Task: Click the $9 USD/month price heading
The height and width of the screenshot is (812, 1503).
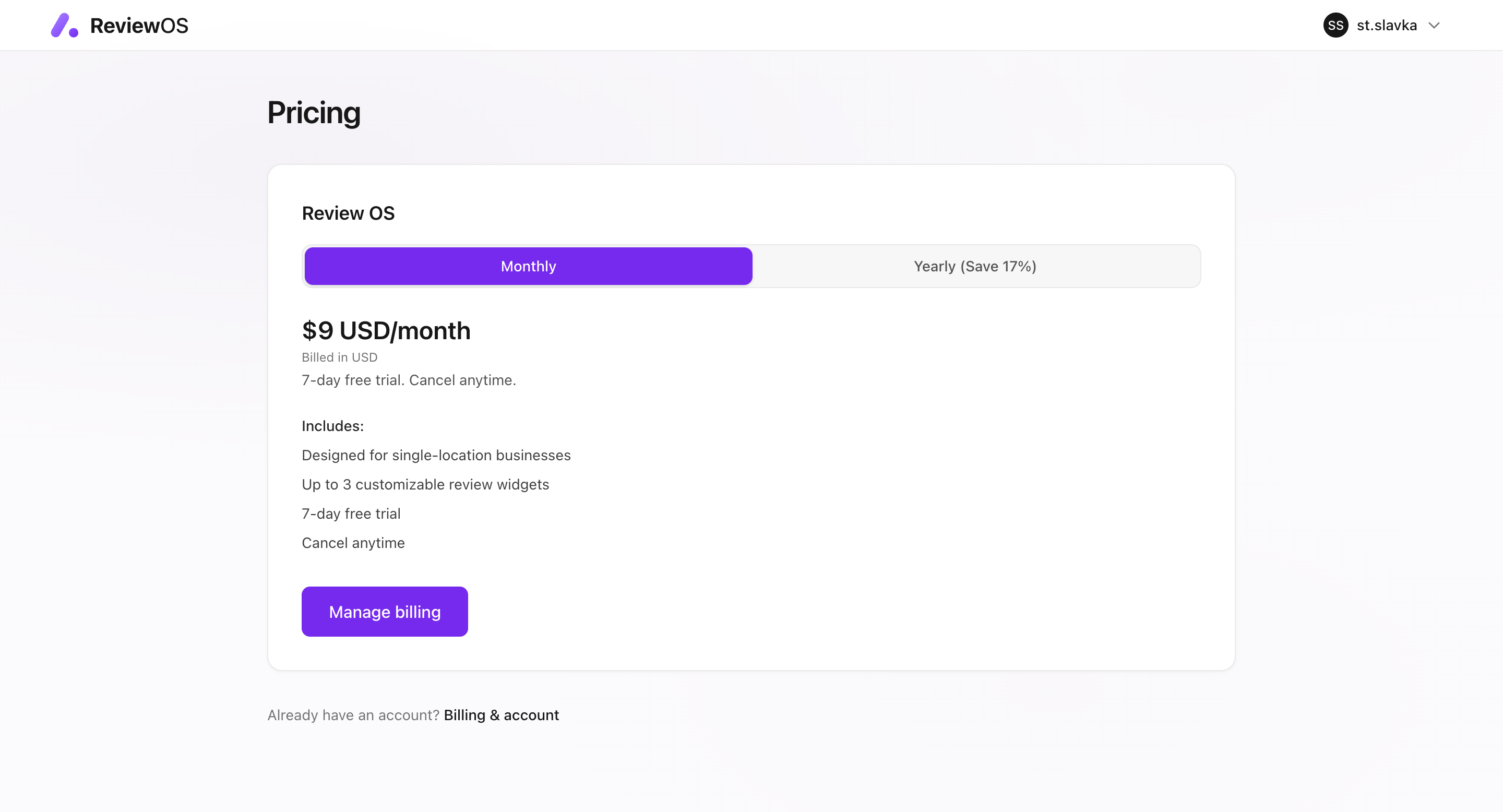Action: point(386,330)
